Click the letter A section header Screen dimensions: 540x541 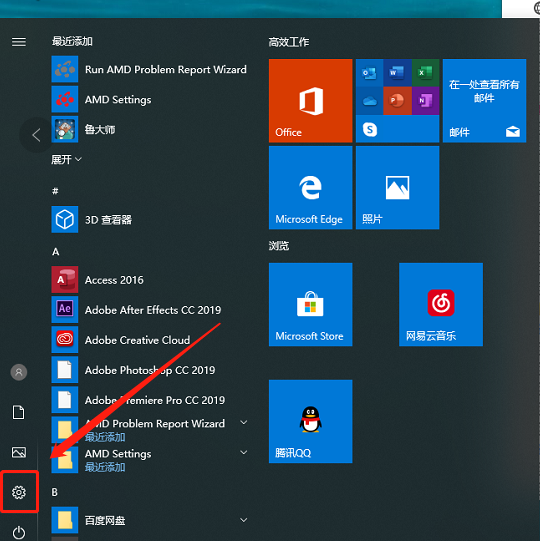pyautogui.click(x=56, y=252)
